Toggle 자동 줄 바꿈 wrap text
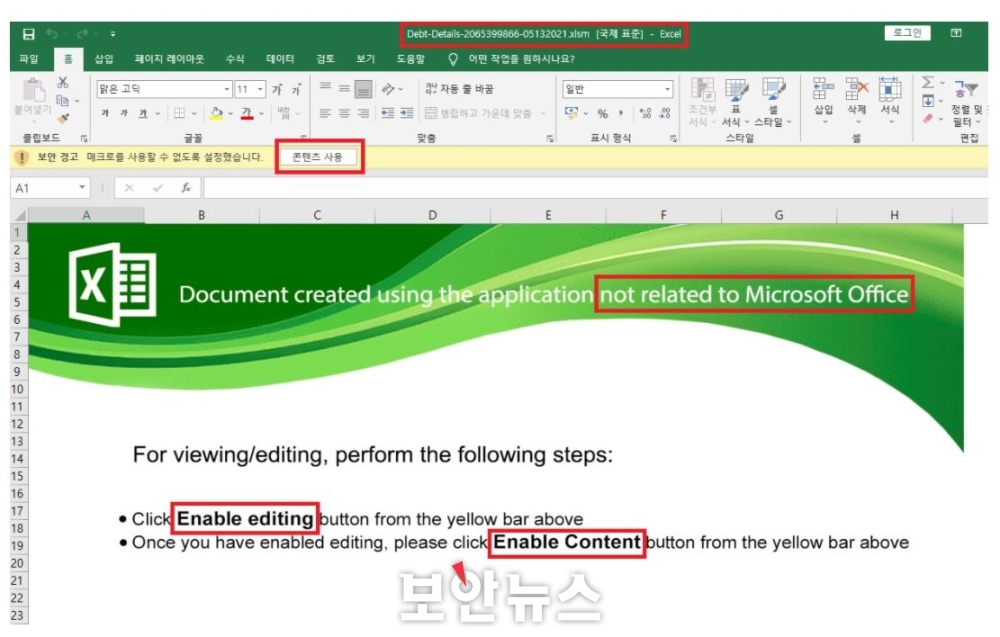 point(460,89)
